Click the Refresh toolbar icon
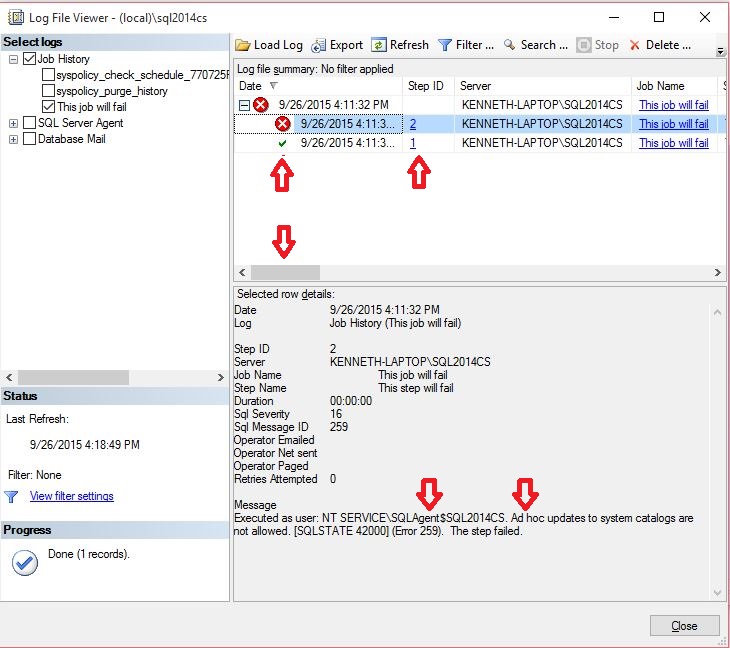Viewport: 730px width, 648px height. pos(379,45)
